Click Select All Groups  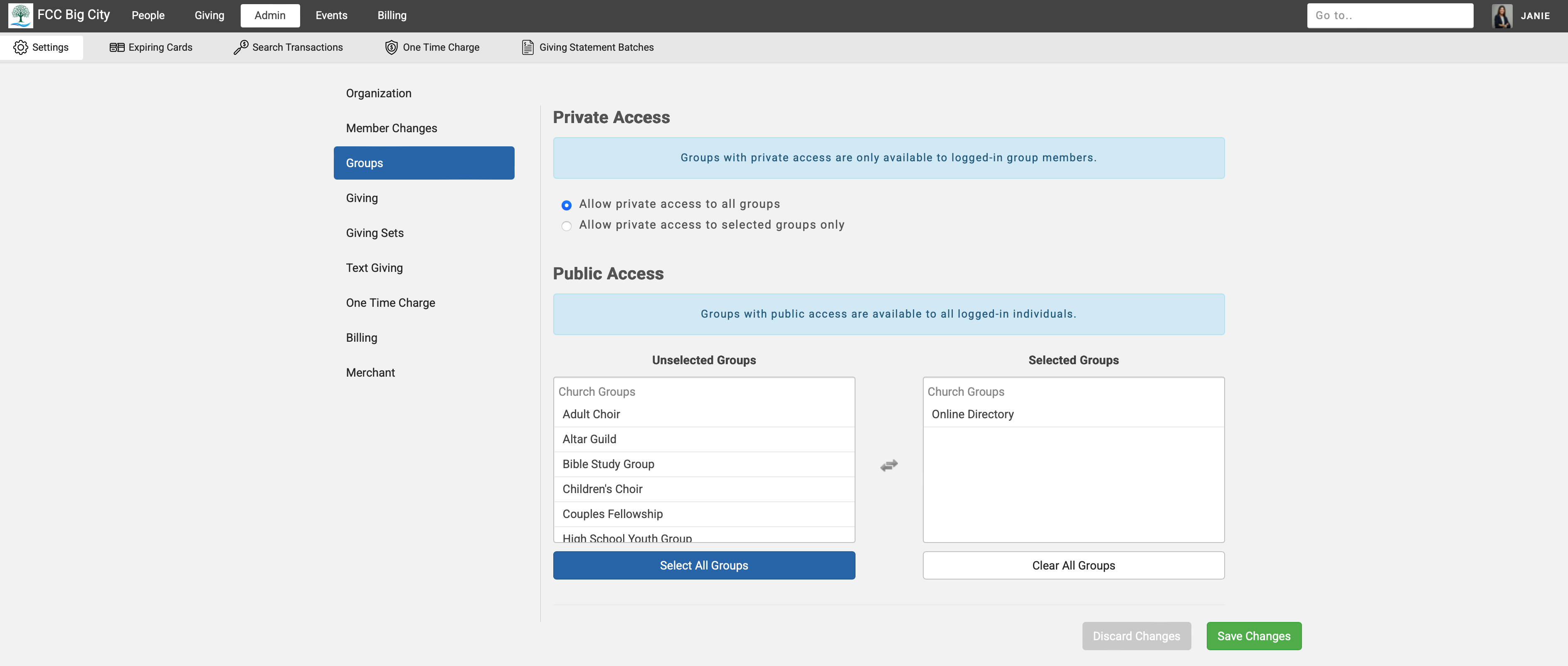(704, 565)
